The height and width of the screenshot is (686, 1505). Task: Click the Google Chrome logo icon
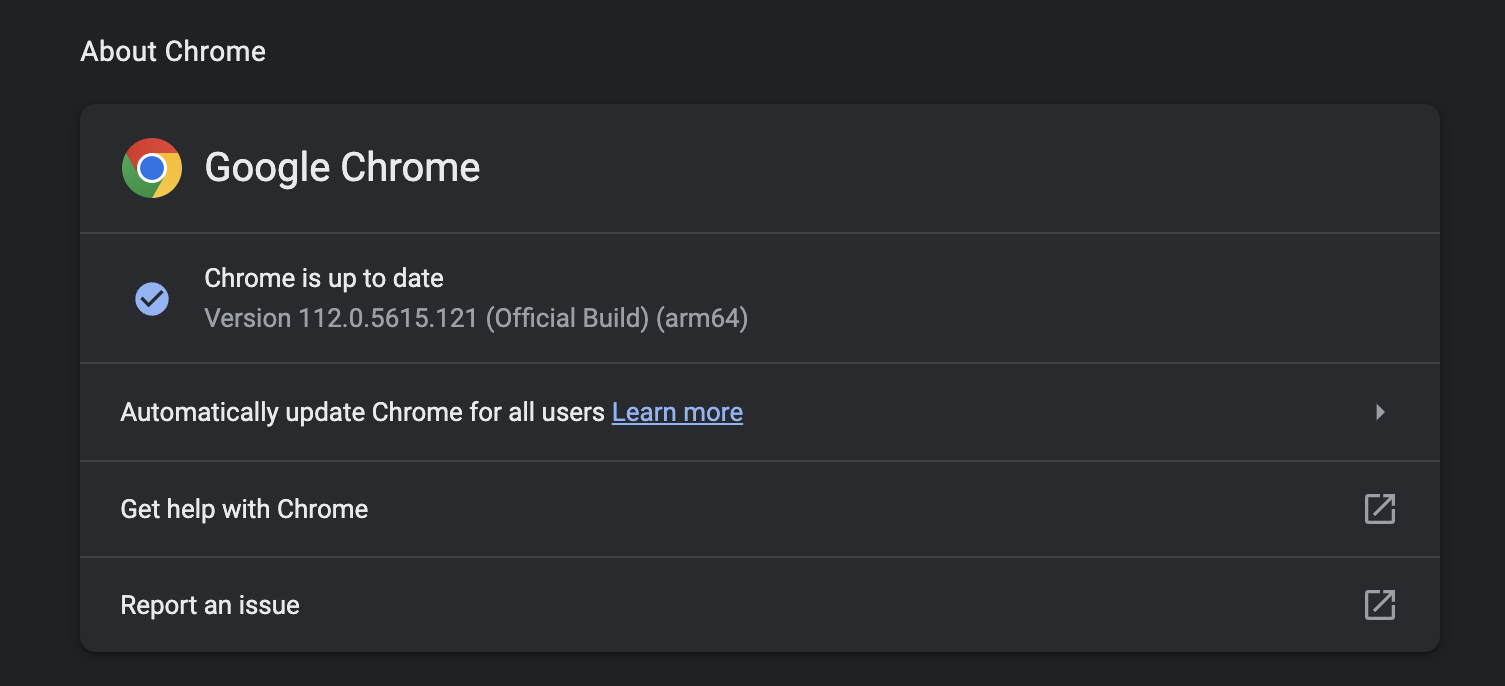152,168
